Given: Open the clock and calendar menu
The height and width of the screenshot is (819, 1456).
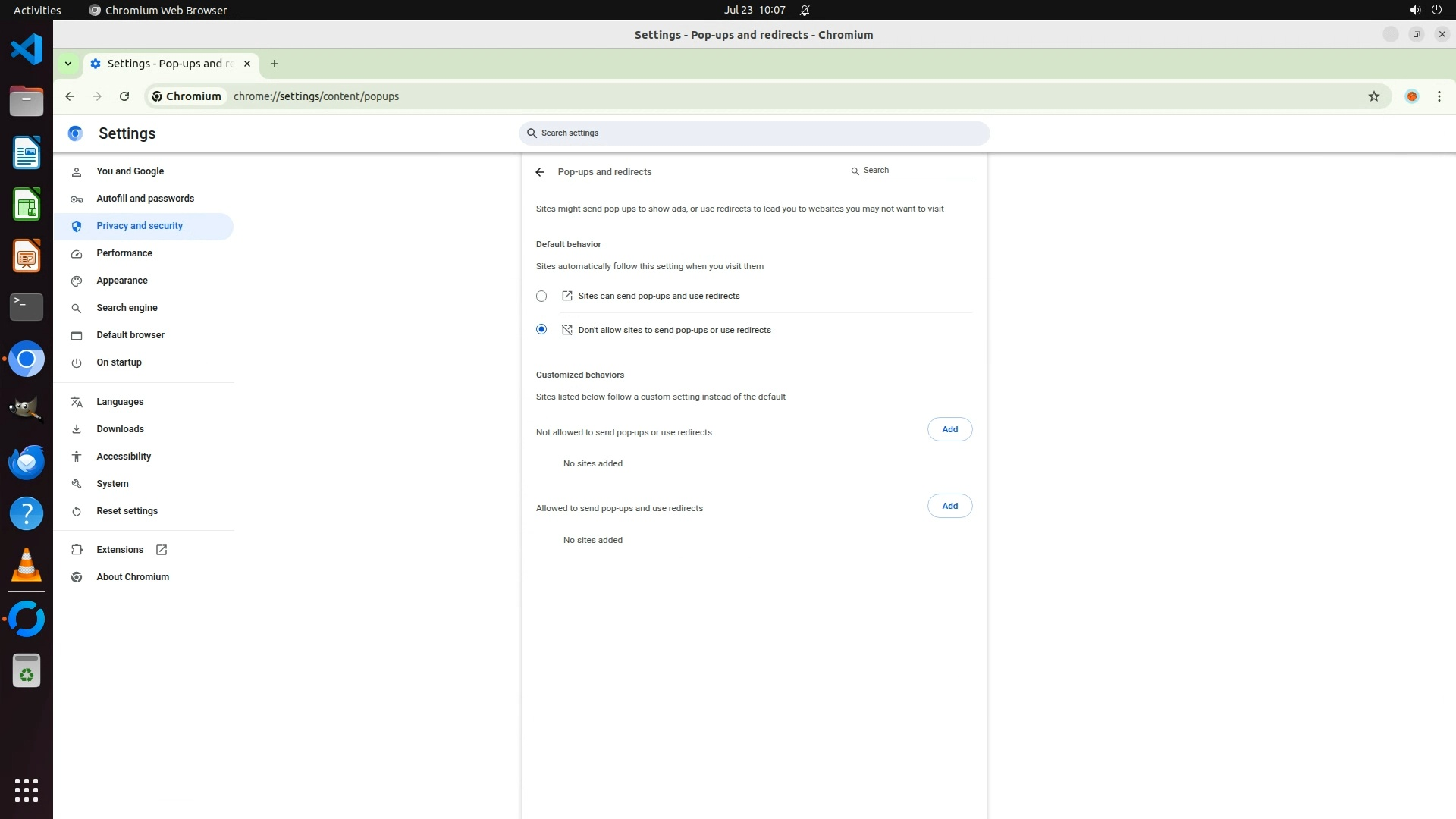Looking at the screenshot, I should pos(754,10).
